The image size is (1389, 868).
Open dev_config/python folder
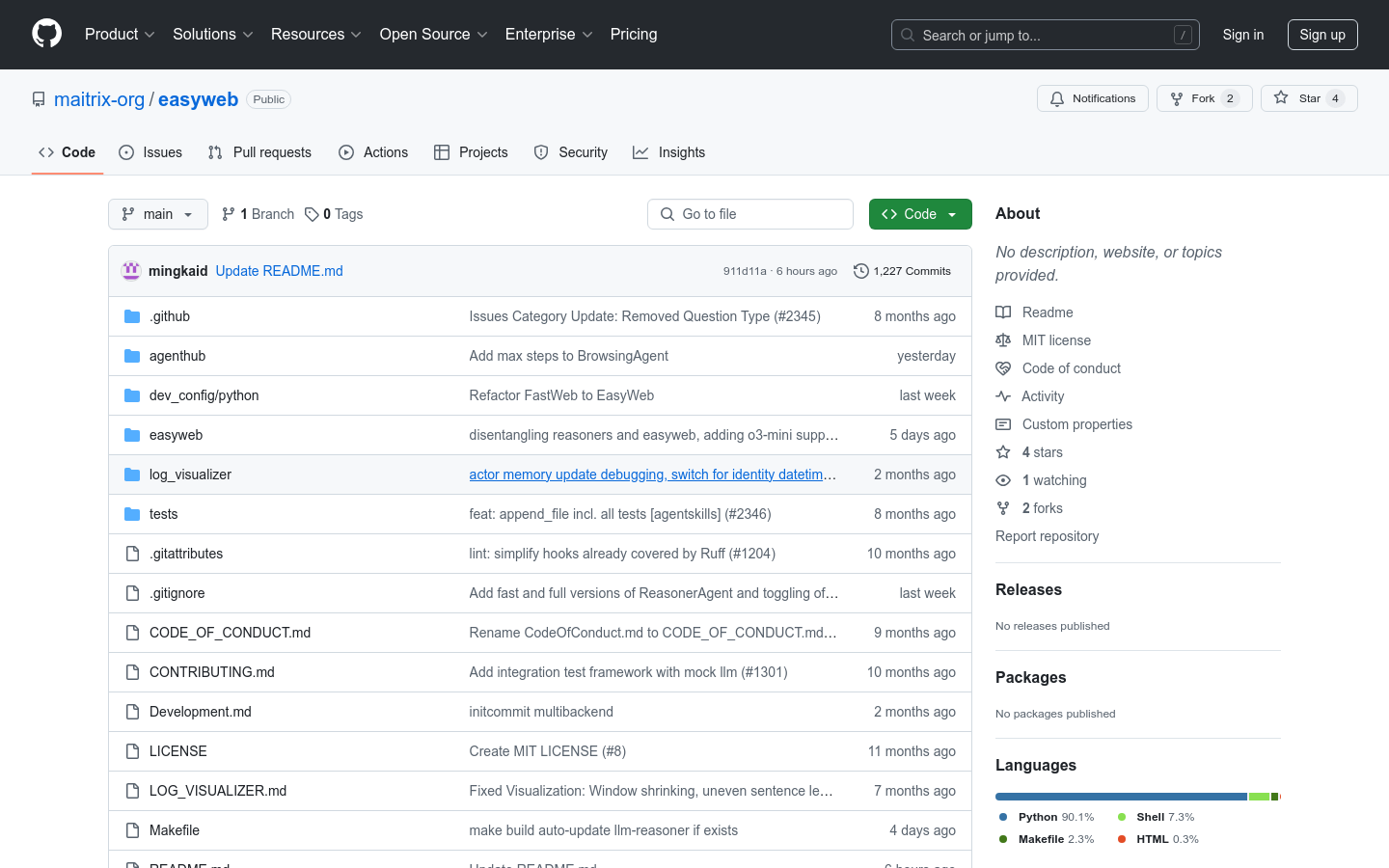[x=204, y=395]
